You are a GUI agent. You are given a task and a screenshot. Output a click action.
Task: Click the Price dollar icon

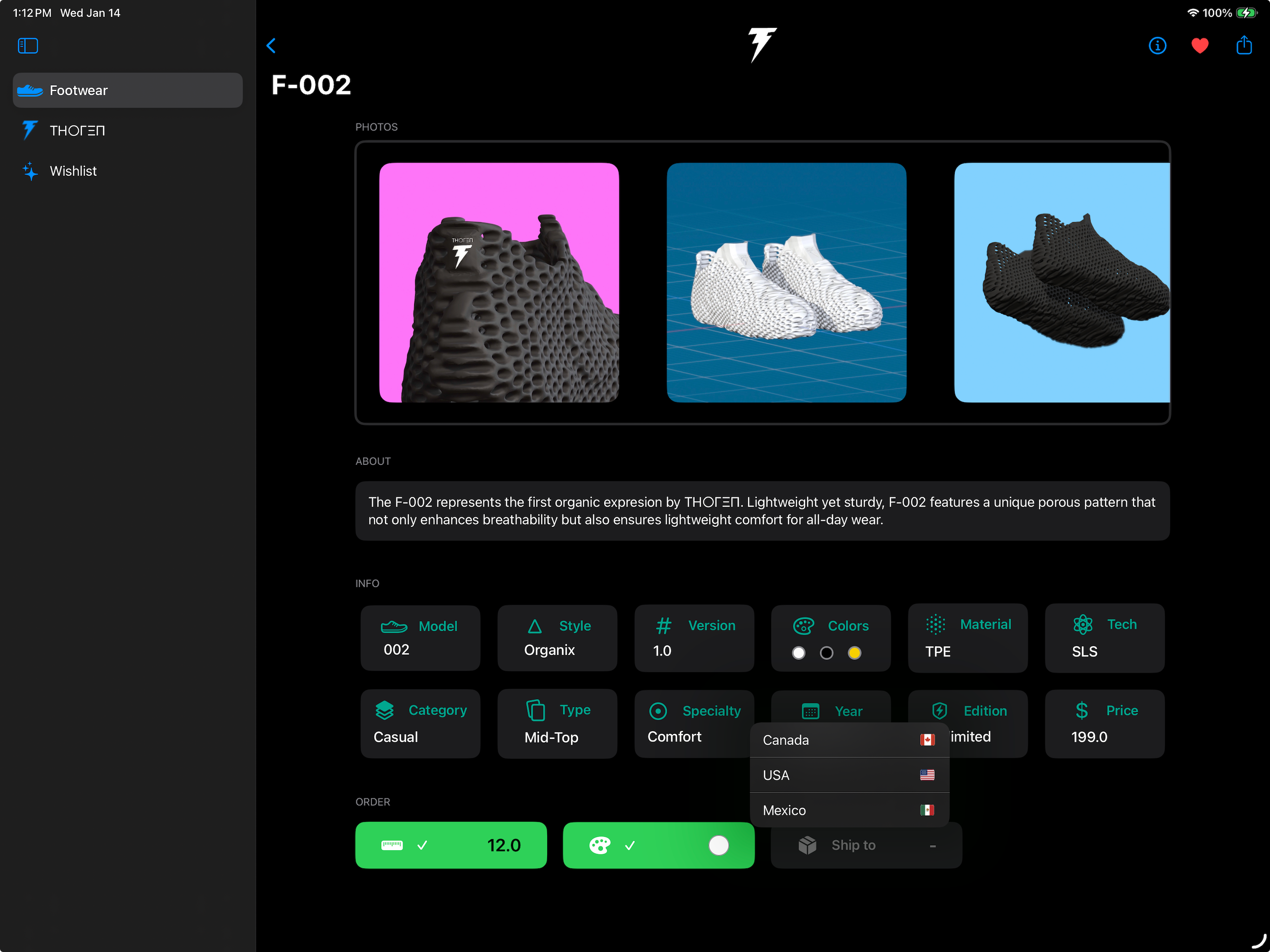click(x=1082, y=710)
